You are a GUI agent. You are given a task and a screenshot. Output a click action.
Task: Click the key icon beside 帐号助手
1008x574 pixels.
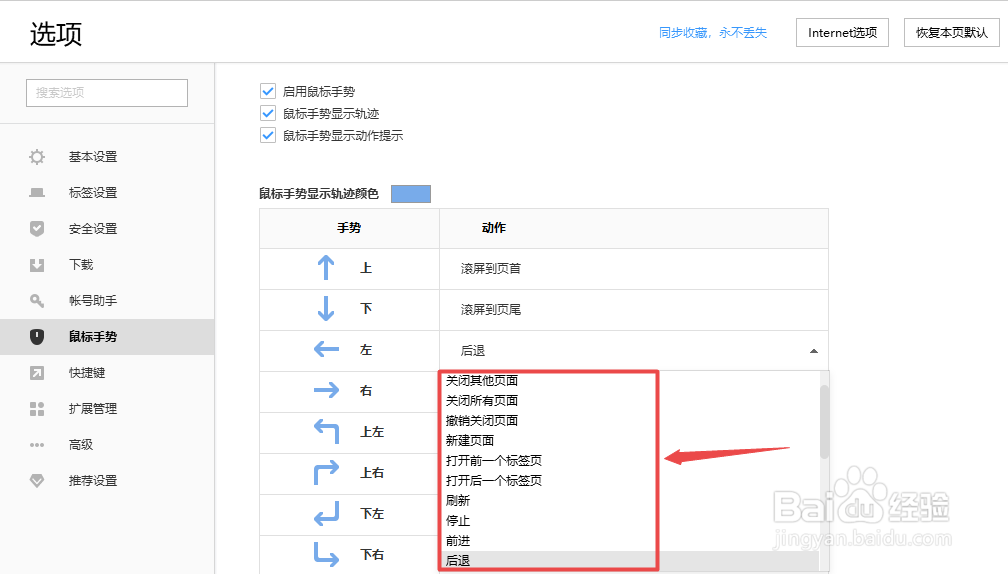pos(37,301)
